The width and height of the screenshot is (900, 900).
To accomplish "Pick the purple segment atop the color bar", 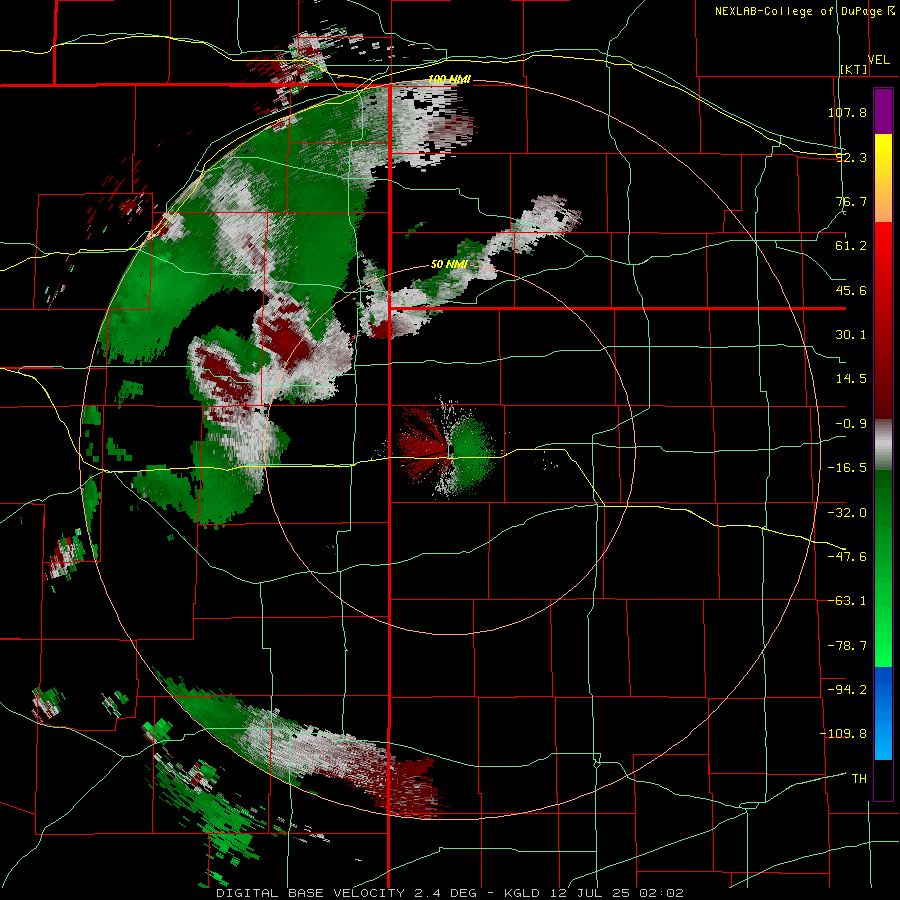I will tap(883, 111).
